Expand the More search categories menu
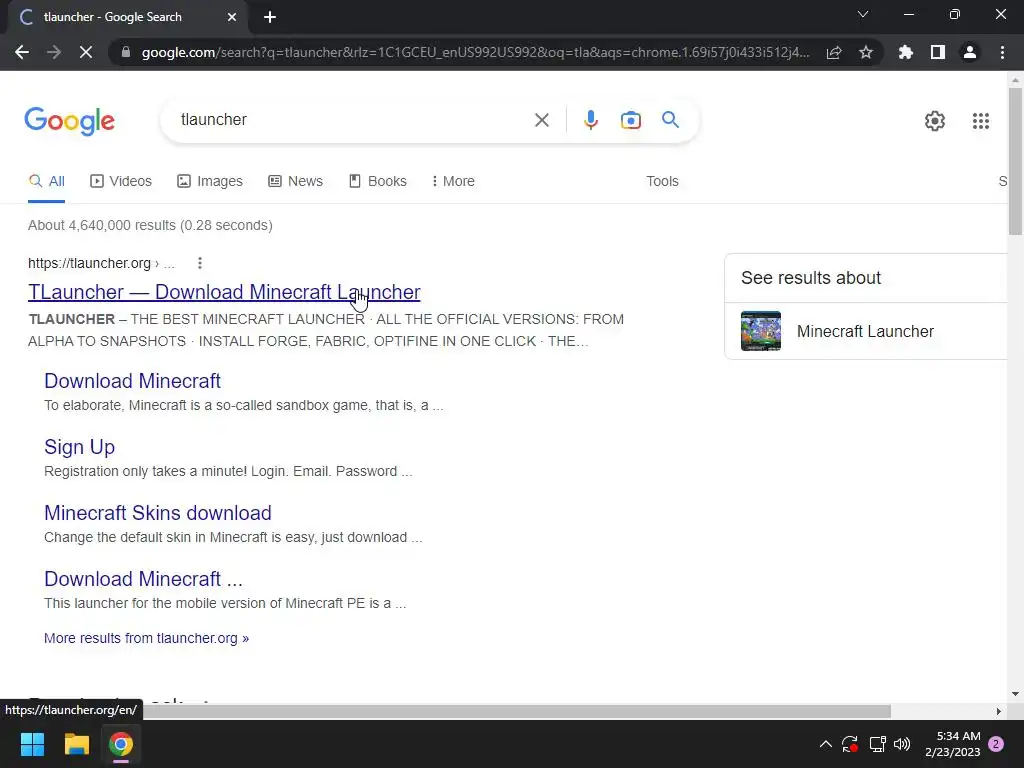1024x768 pixels. pyautogui.click(x=453, y=182)
